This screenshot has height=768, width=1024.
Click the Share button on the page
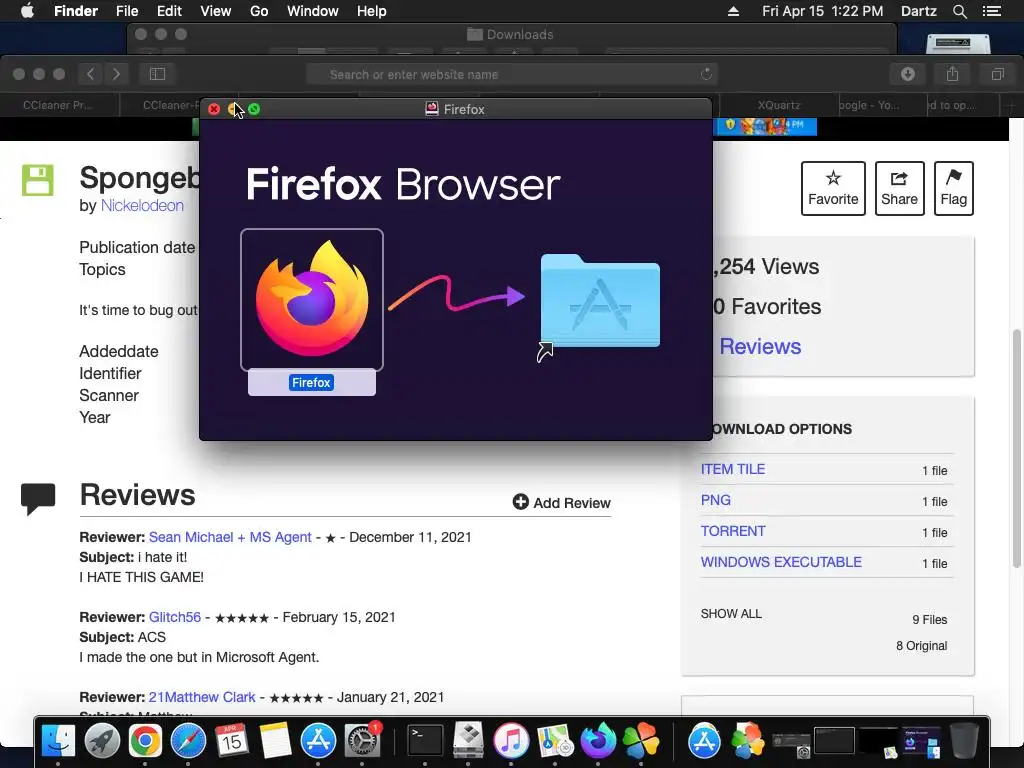click(x=899, y=188)
